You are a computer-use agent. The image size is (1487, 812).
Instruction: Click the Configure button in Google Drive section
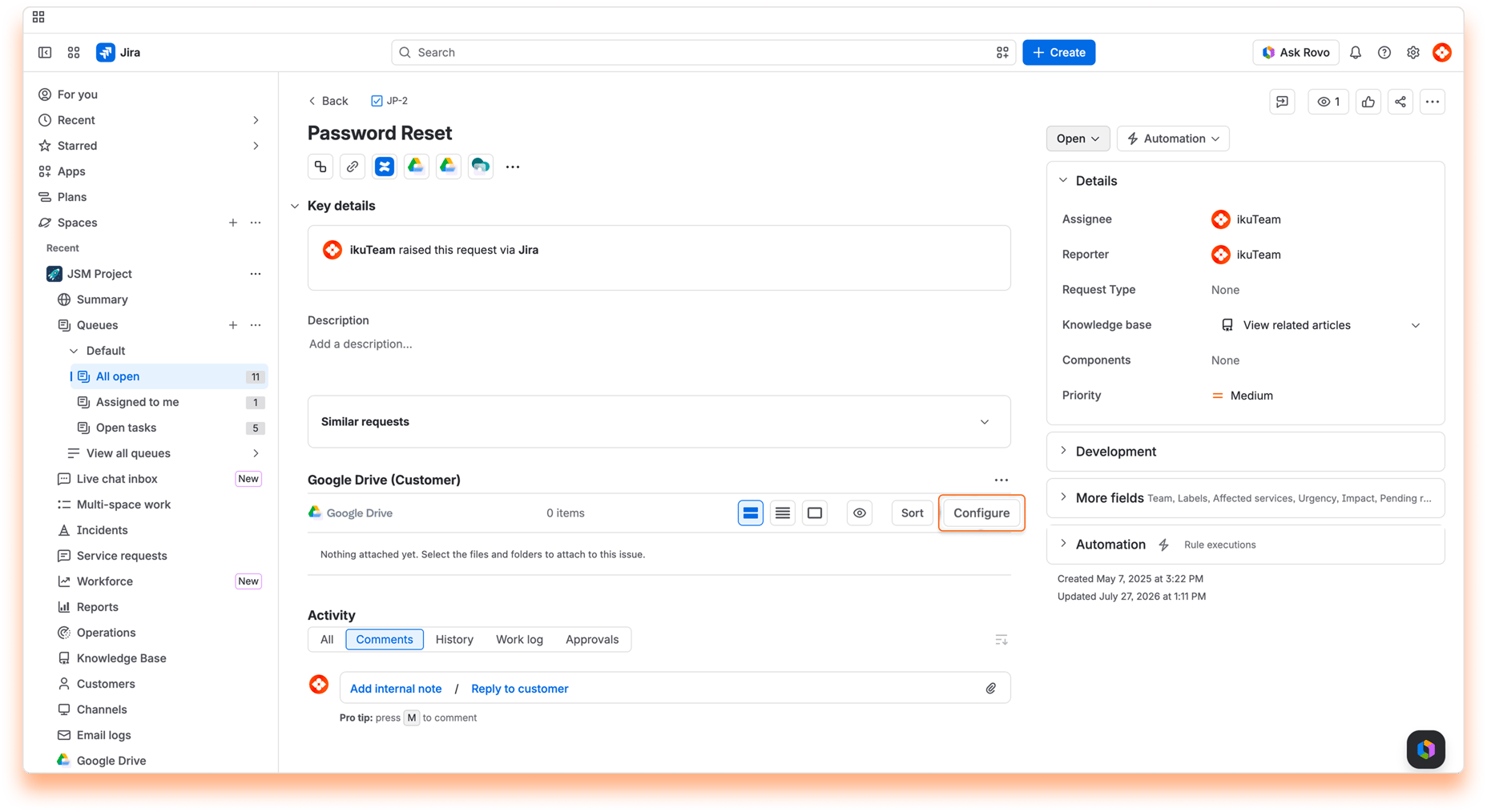click(x=981, y=513)
